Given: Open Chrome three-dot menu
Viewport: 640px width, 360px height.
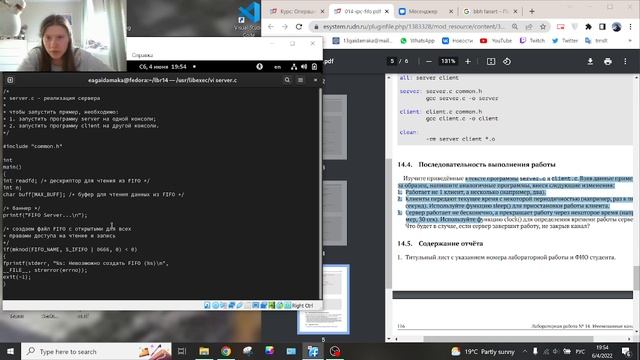Looking at the screenshot, I should tap(630, 27).
